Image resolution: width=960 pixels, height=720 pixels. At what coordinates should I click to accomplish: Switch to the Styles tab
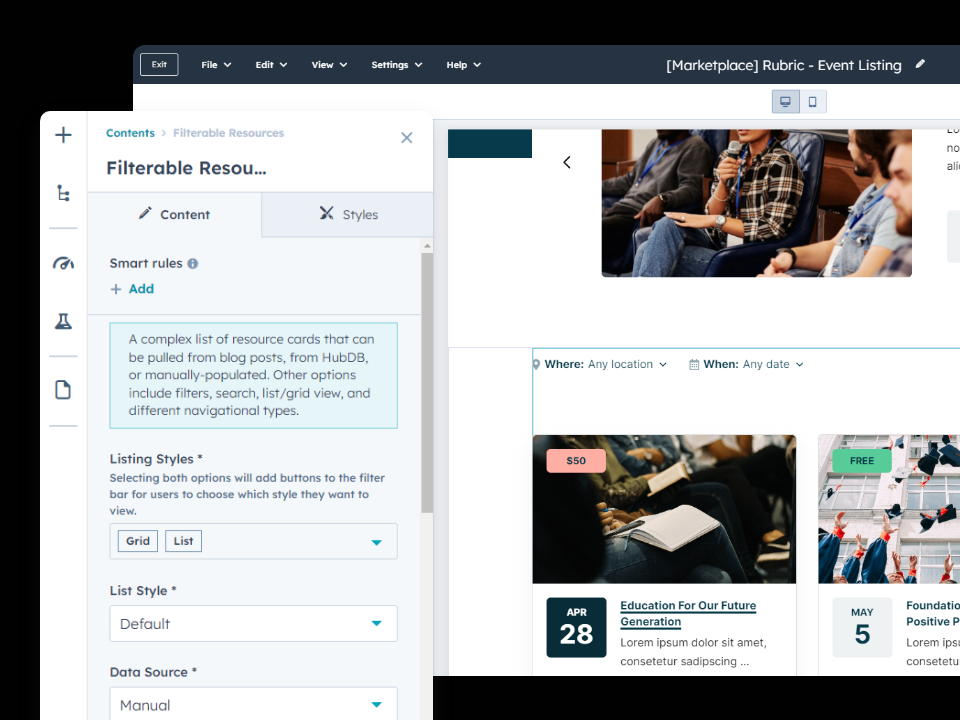tap(348, 214)
